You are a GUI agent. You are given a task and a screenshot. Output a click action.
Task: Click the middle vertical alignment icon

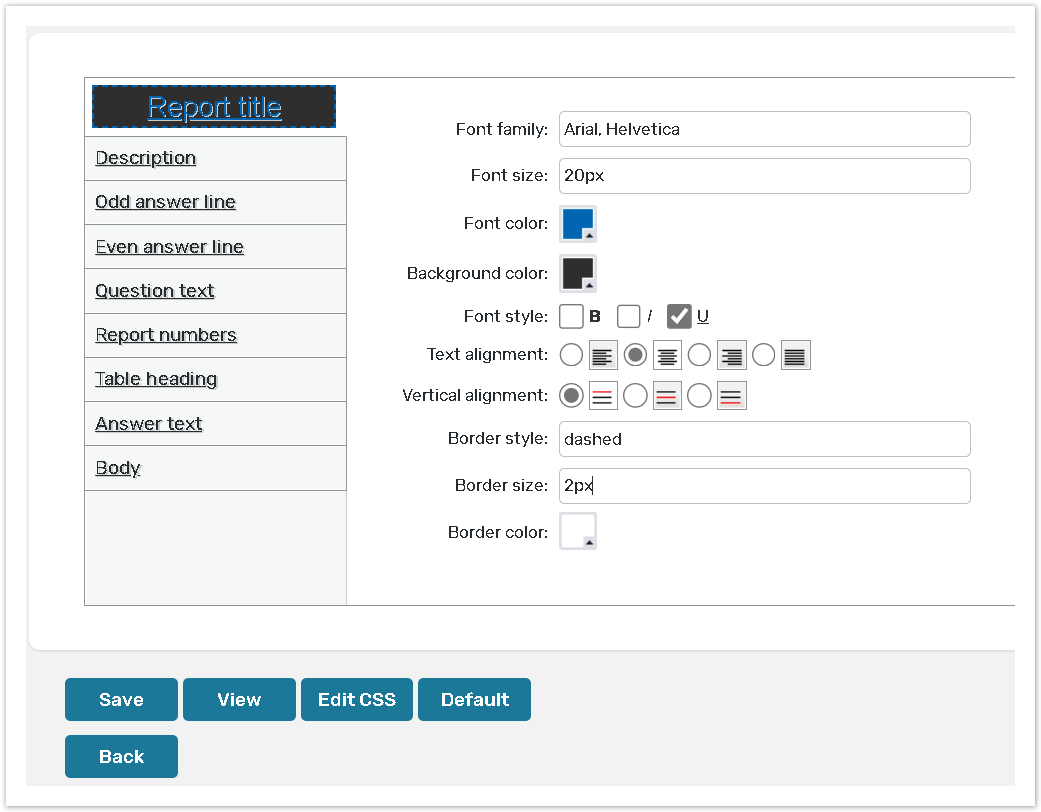click(x=667, y=396)
